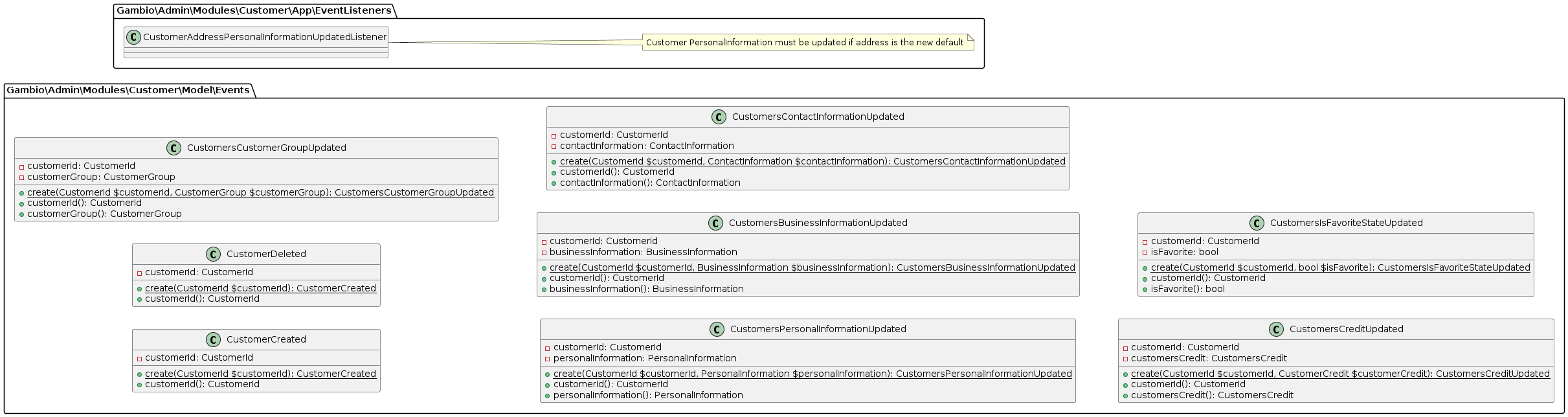Click the CustomerAddressPersonalInformationUpdatedListener class icon
The image size is (1568, 417).
point(133,38)
